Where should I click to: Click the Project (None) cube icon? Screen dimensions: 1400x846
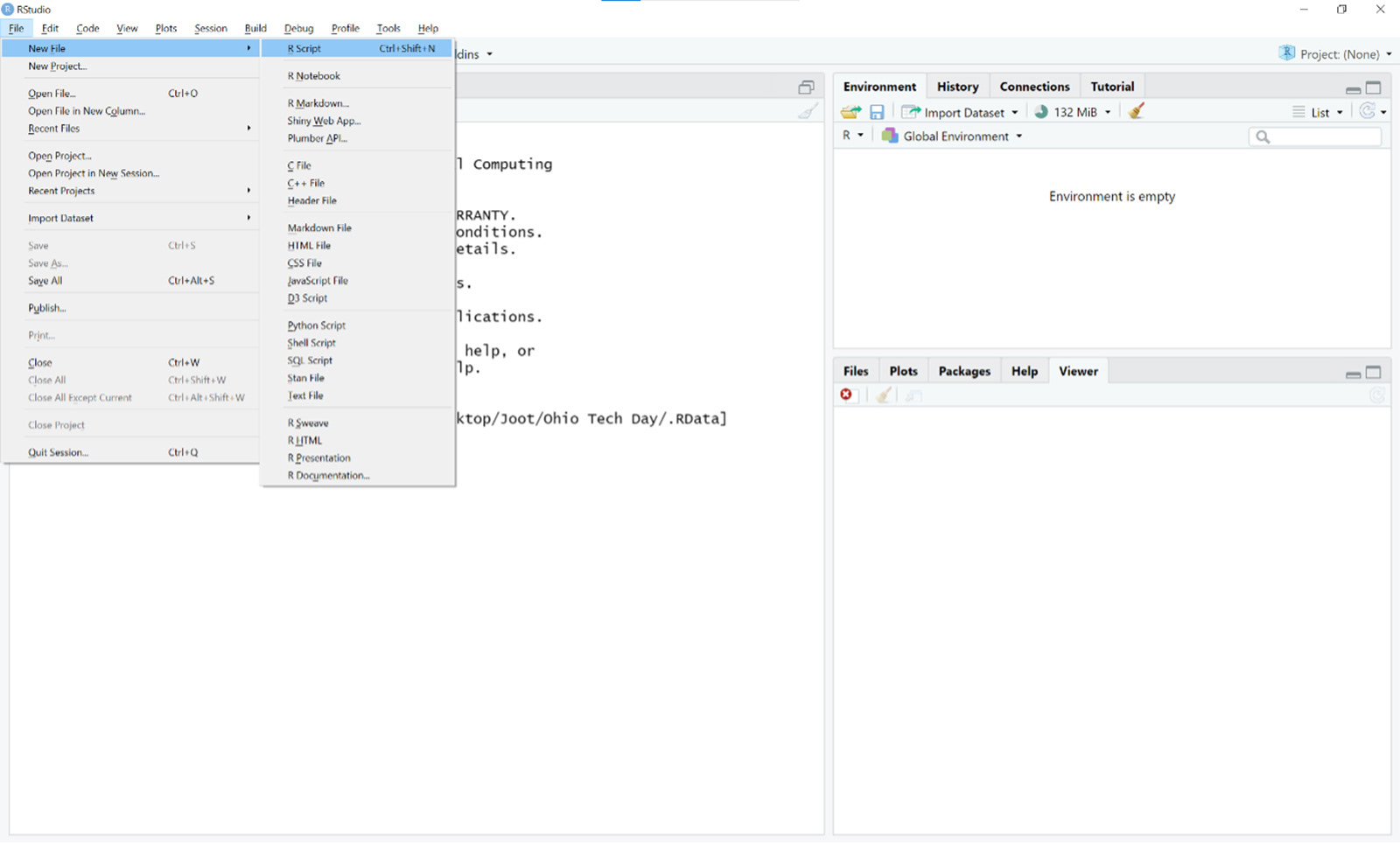[1286, 53]
